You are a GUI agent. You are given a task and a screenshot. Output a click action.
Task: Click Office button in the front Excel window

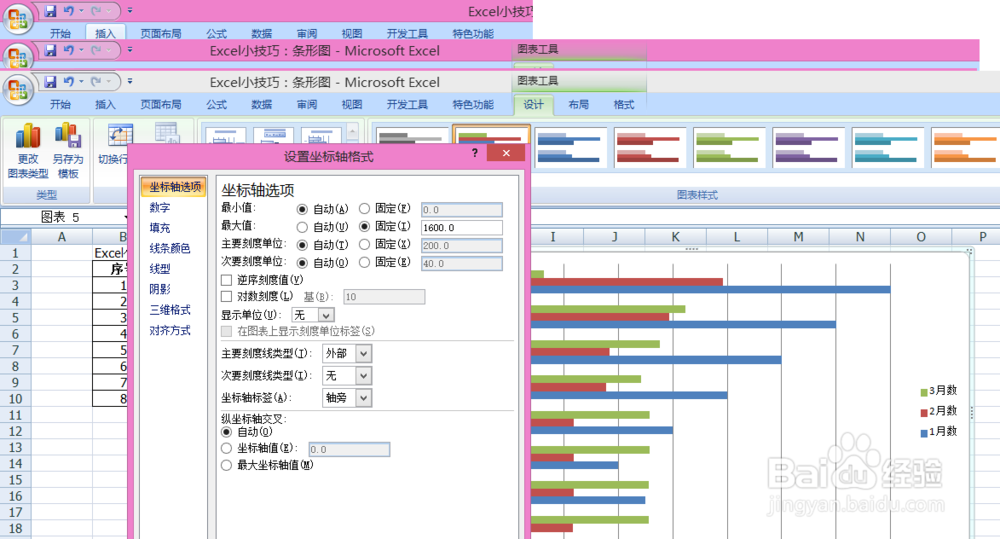(18, 91)
